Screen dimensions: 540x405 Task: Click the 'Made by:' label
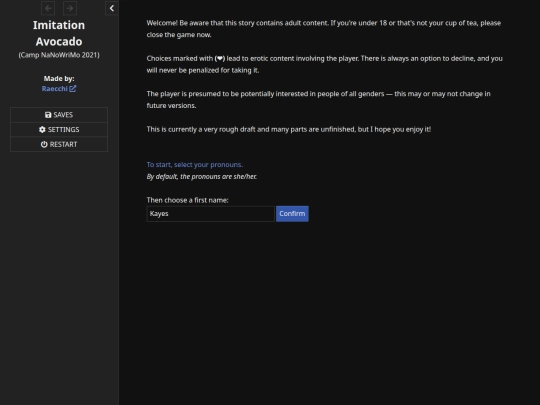(x=59, y=79)
